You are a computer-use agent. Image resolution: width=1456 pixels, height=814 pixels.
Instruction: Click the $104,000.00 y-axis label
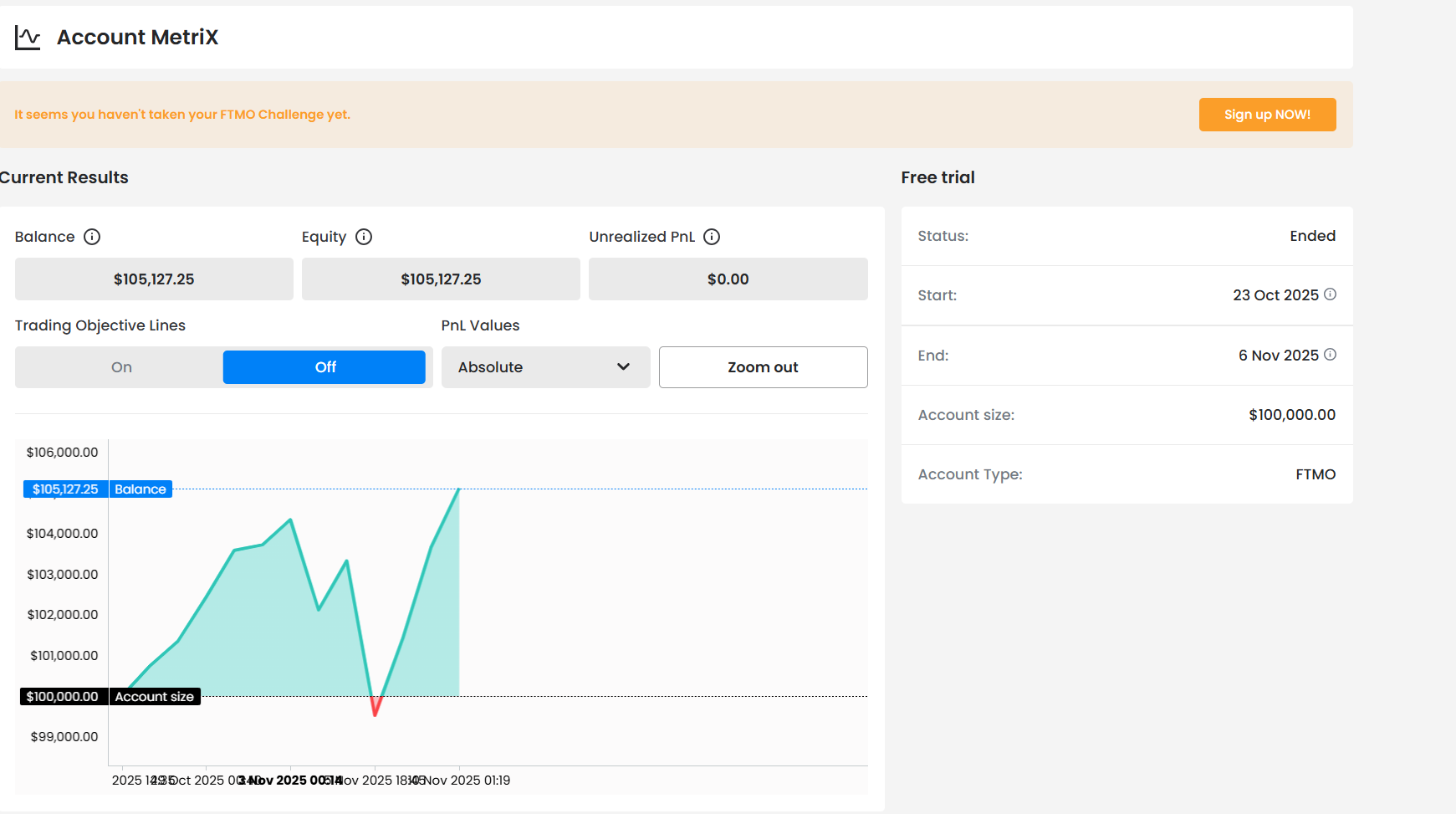point(63,534)
